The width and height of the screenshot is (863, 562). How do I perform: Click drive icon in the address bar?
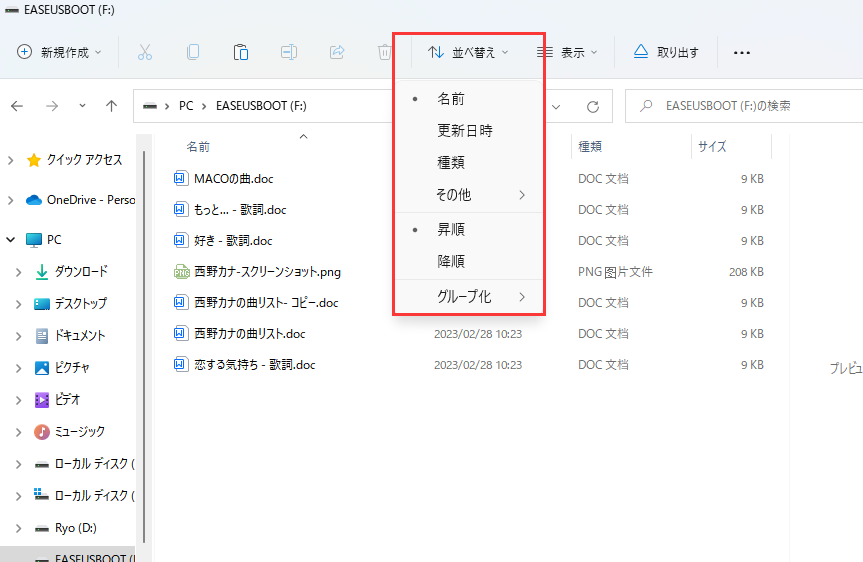tap(150, 106)
